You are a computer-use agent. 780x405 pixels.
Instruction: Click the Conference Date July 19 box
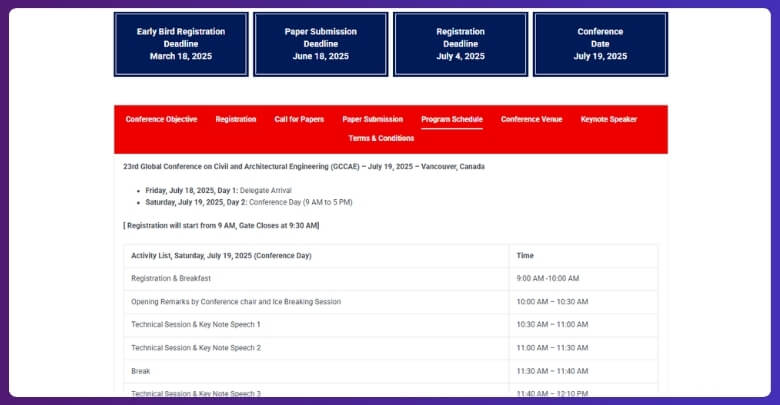[x=600, y=44]
